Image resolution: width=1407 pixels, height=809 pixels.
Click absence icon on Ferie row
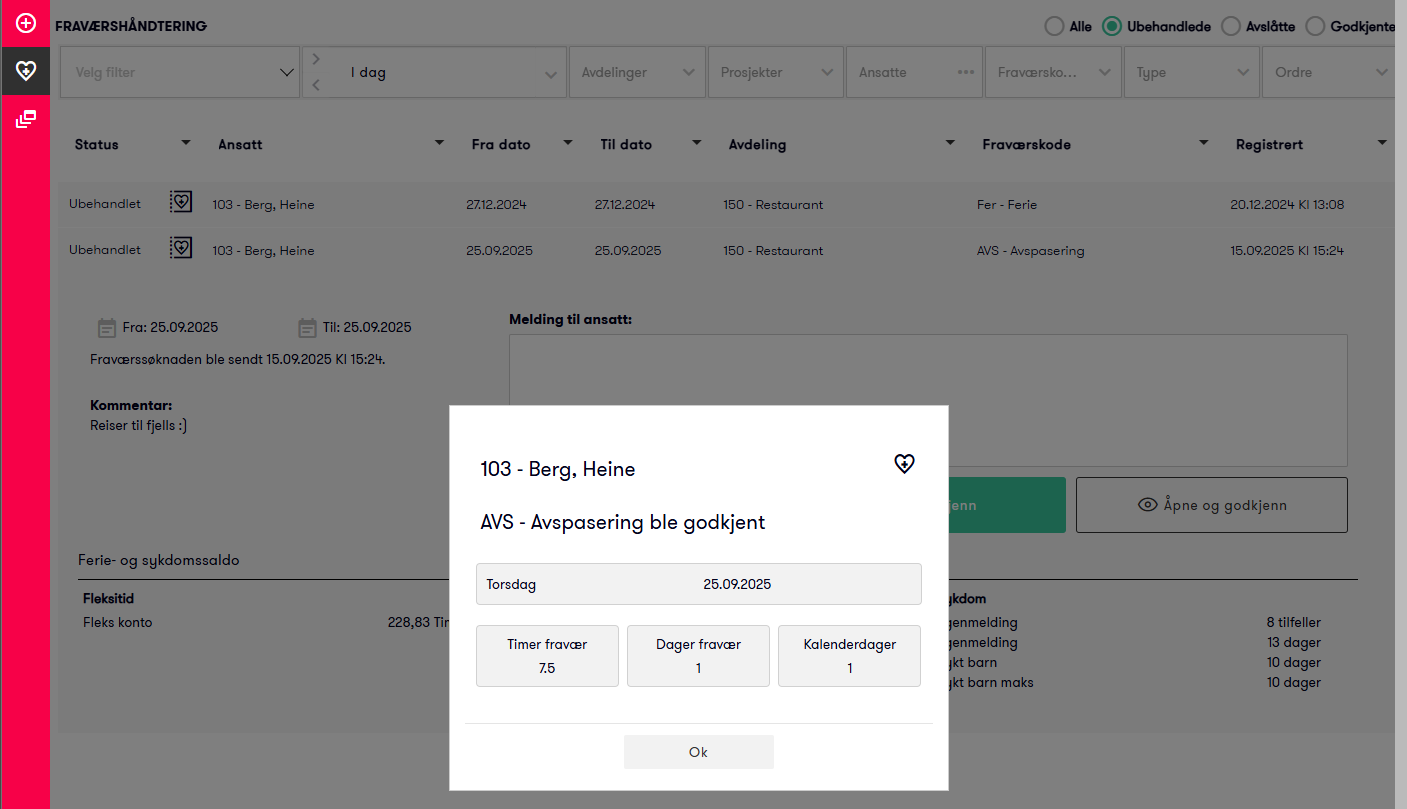[180, 201]
